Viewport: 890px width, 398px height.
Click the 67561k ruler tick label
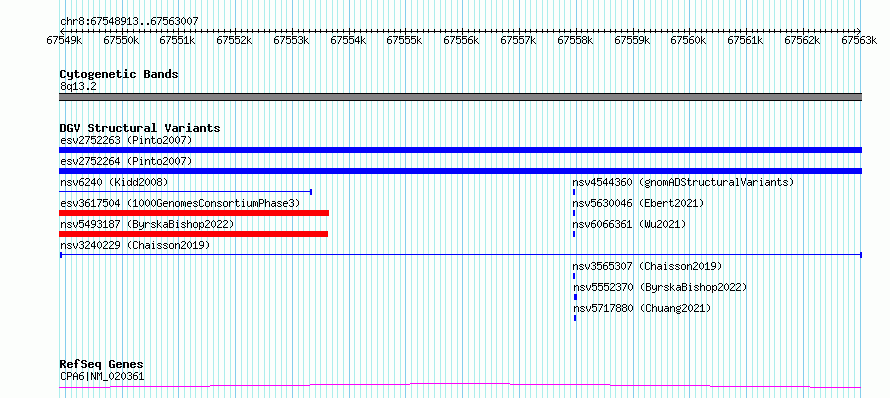(746, 41)
